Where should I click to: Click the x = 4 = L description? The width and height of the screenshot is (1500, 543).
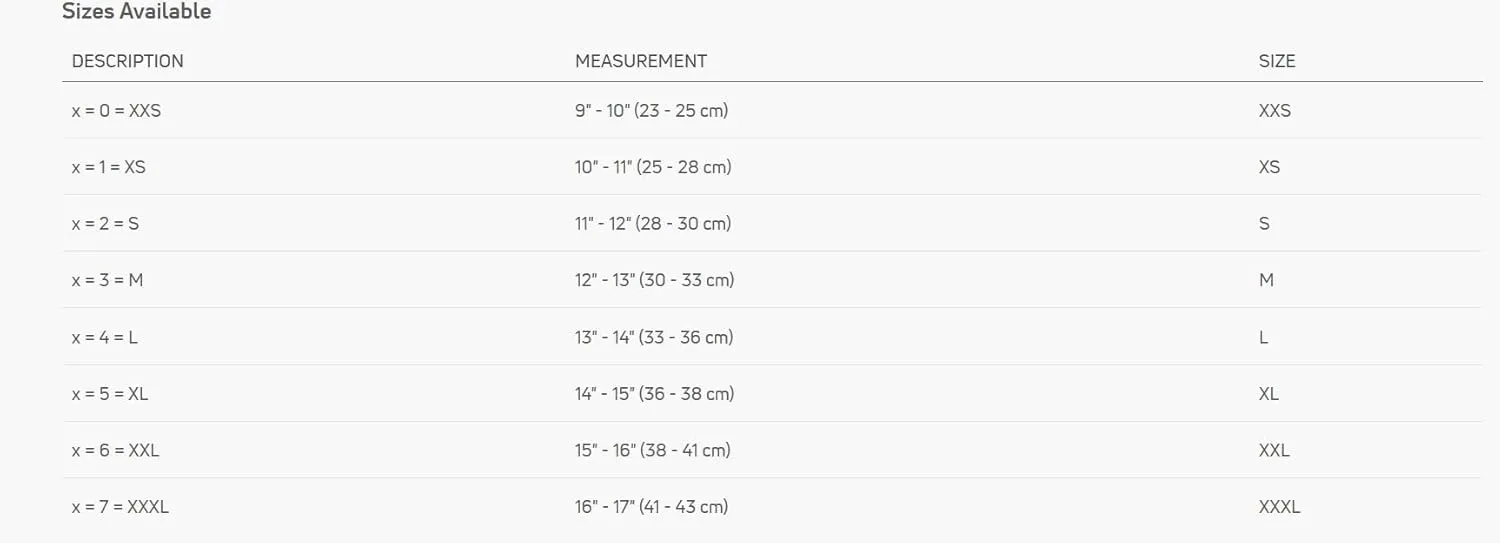(105, 337)
